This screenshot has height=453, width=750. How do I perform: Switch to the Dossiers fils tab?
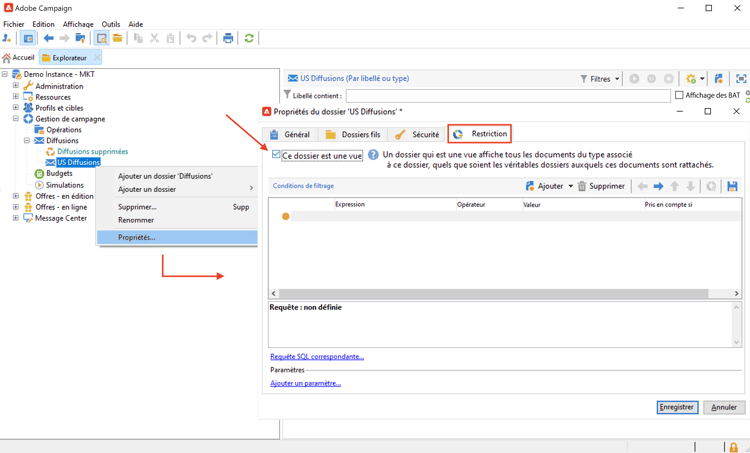(x=353, y=134)
